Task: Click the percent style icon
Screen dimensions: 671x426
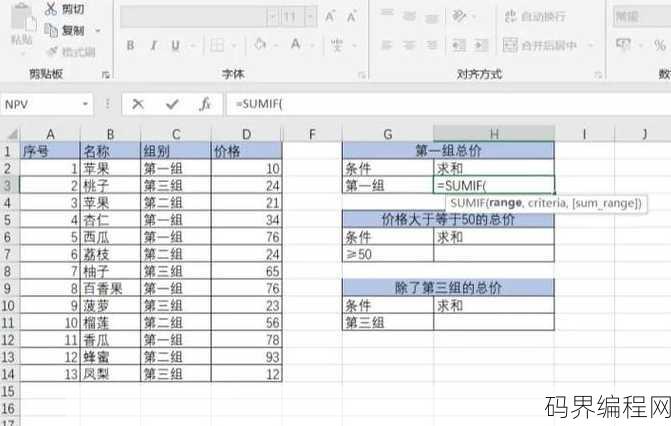Action: (x=660, y=45)
